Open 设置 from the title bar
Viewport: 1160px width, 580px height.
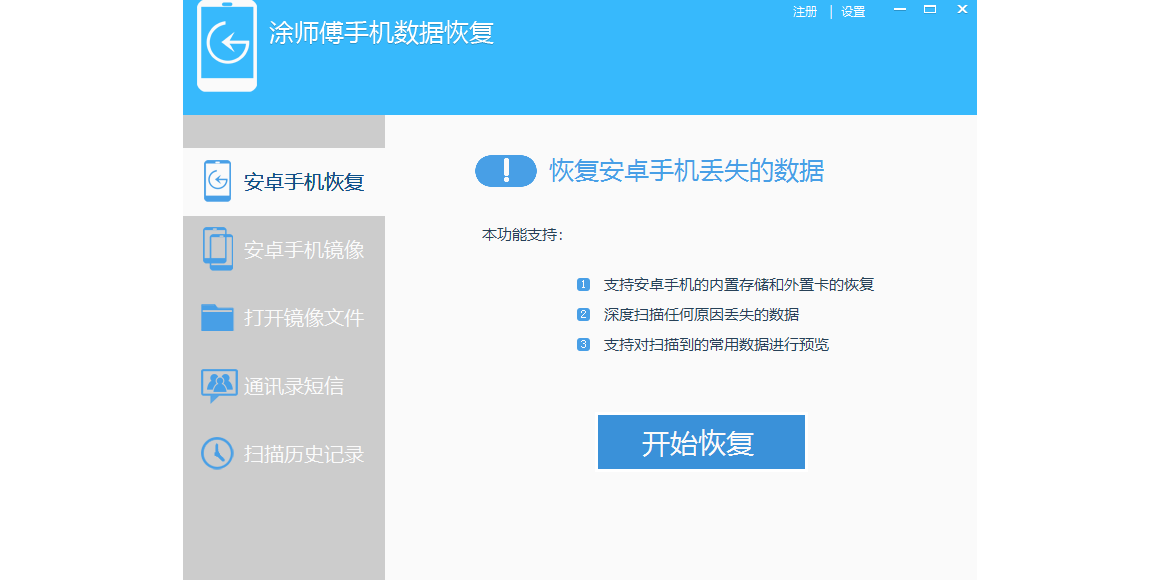tap(853, 12)
